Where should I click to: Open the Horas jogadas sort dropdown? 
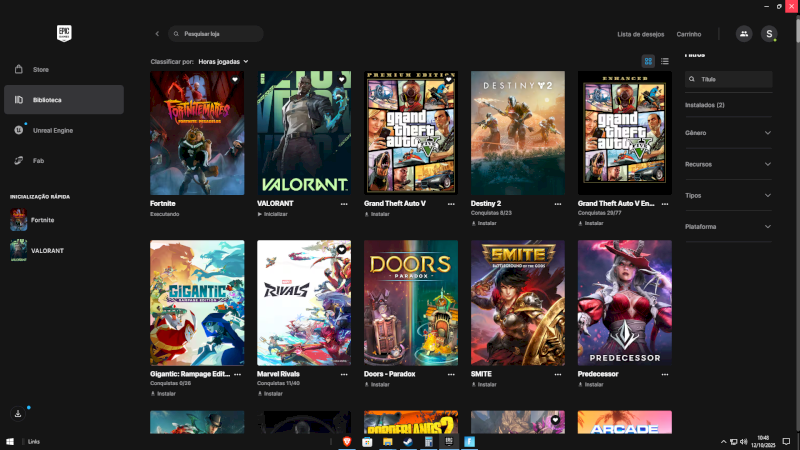(223, 61)
